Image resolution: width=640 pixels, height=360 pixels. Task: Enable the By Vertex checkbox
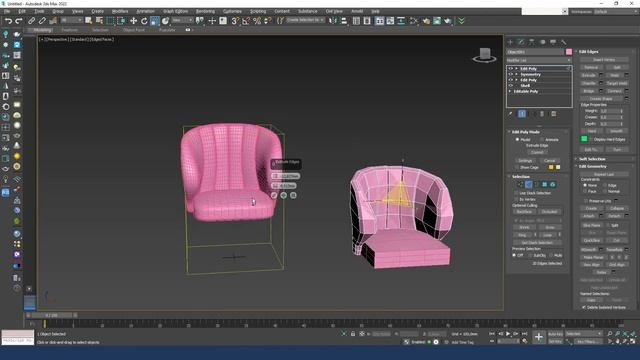[516, 199]
